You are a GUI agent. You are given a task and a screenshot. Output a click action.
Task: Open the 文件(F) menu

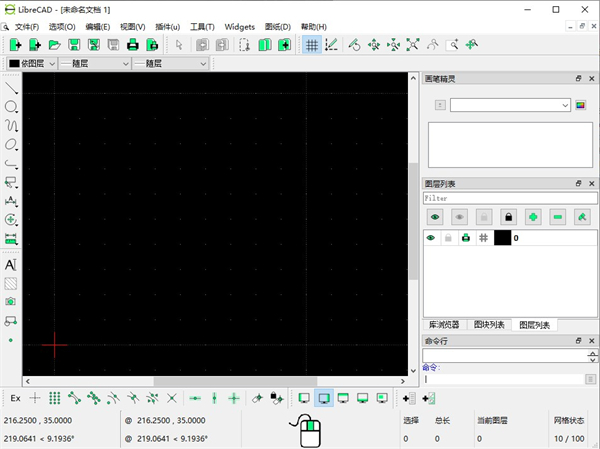click(27, 27)
